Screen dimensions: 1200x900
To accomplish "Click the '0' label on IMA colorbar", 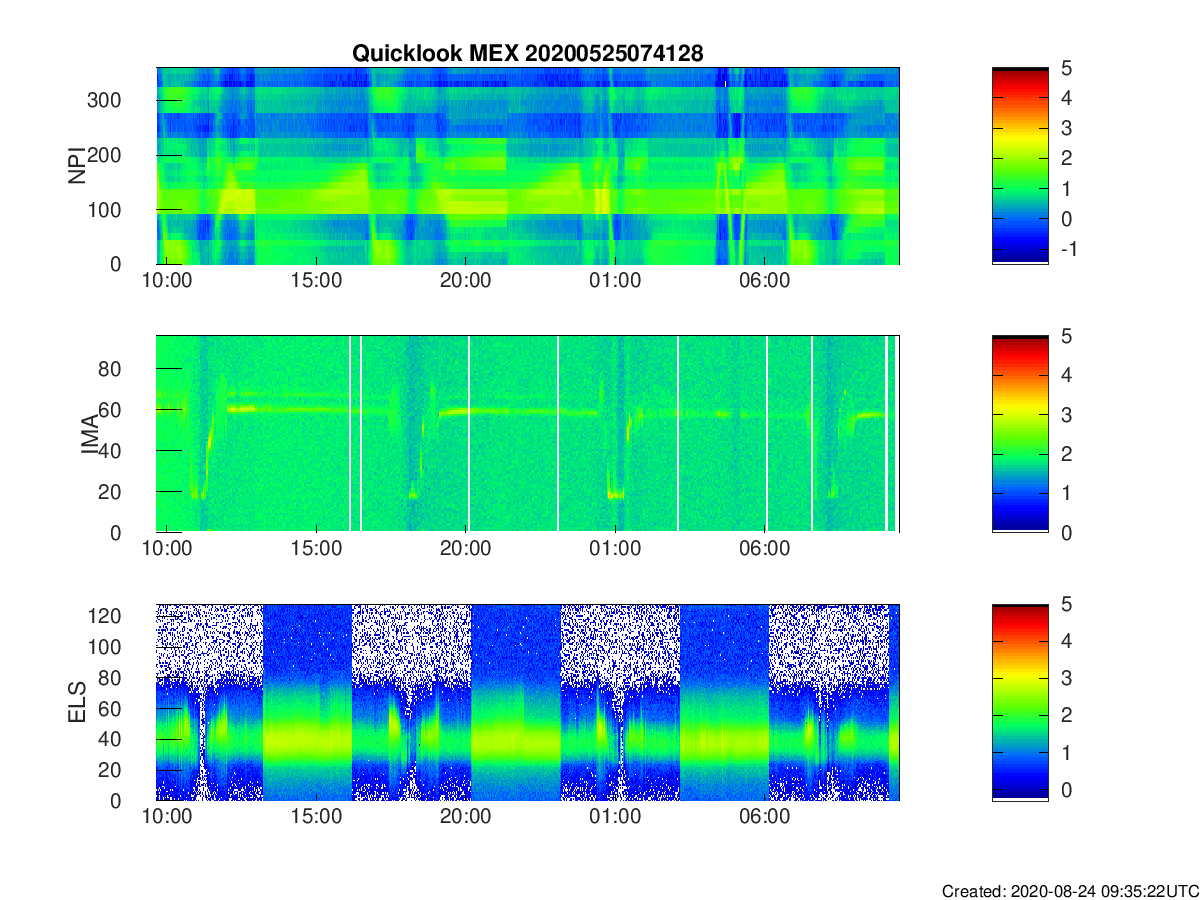I will [1065, 532].
